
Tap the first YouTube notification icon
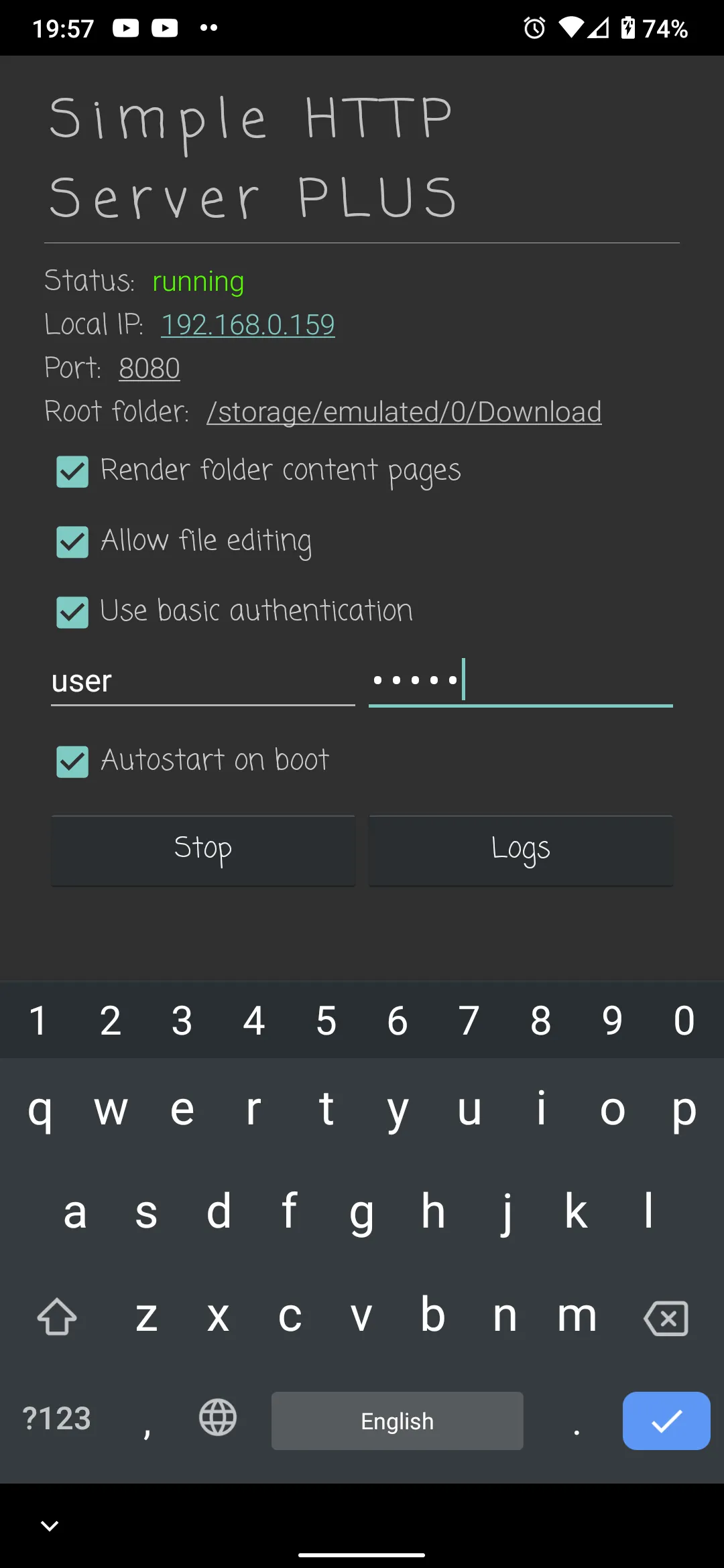[x=125, y=27]
